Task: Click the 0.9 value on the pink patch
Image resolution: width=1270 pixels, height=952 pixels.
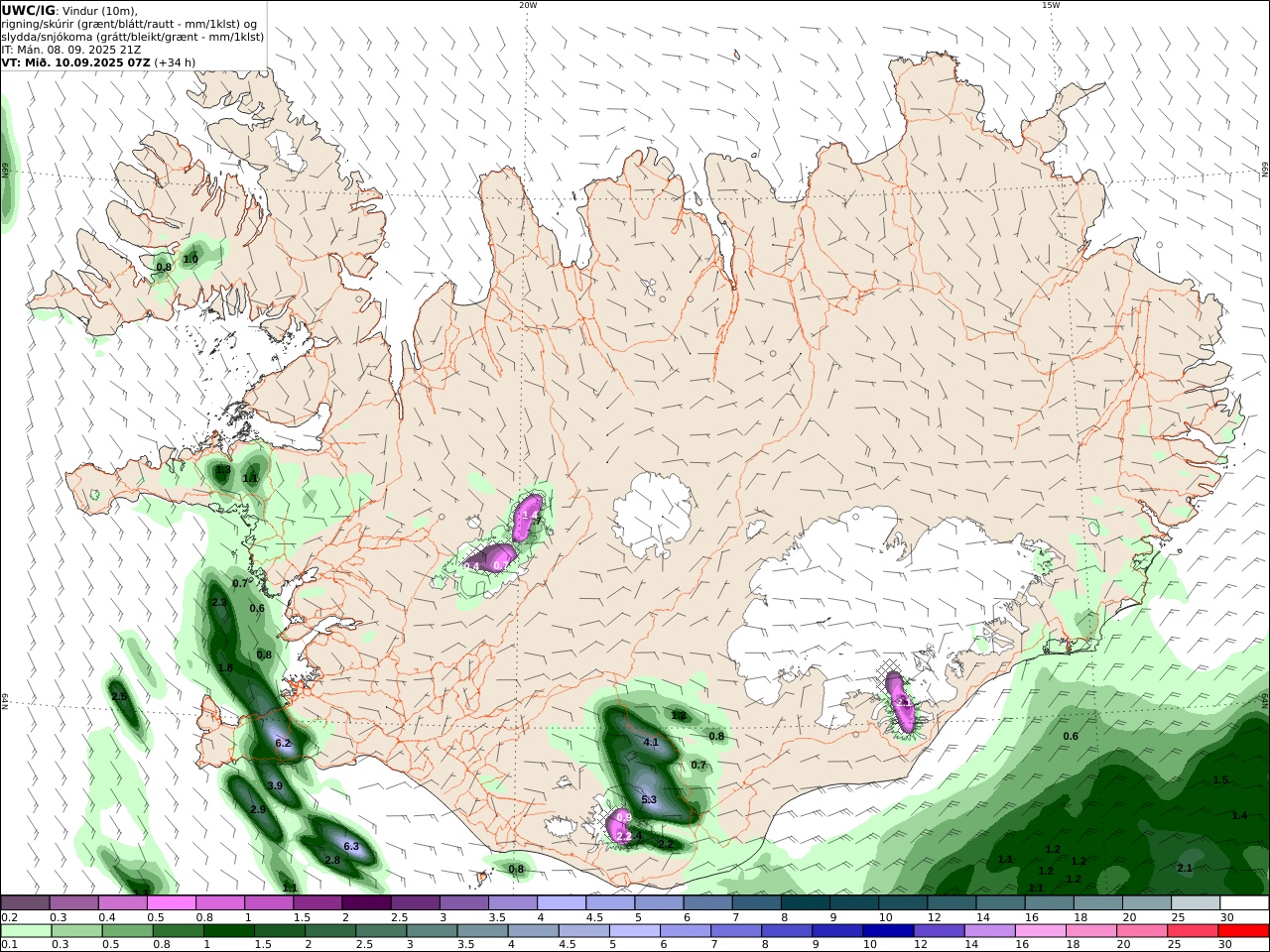Action: coord(624,816)
